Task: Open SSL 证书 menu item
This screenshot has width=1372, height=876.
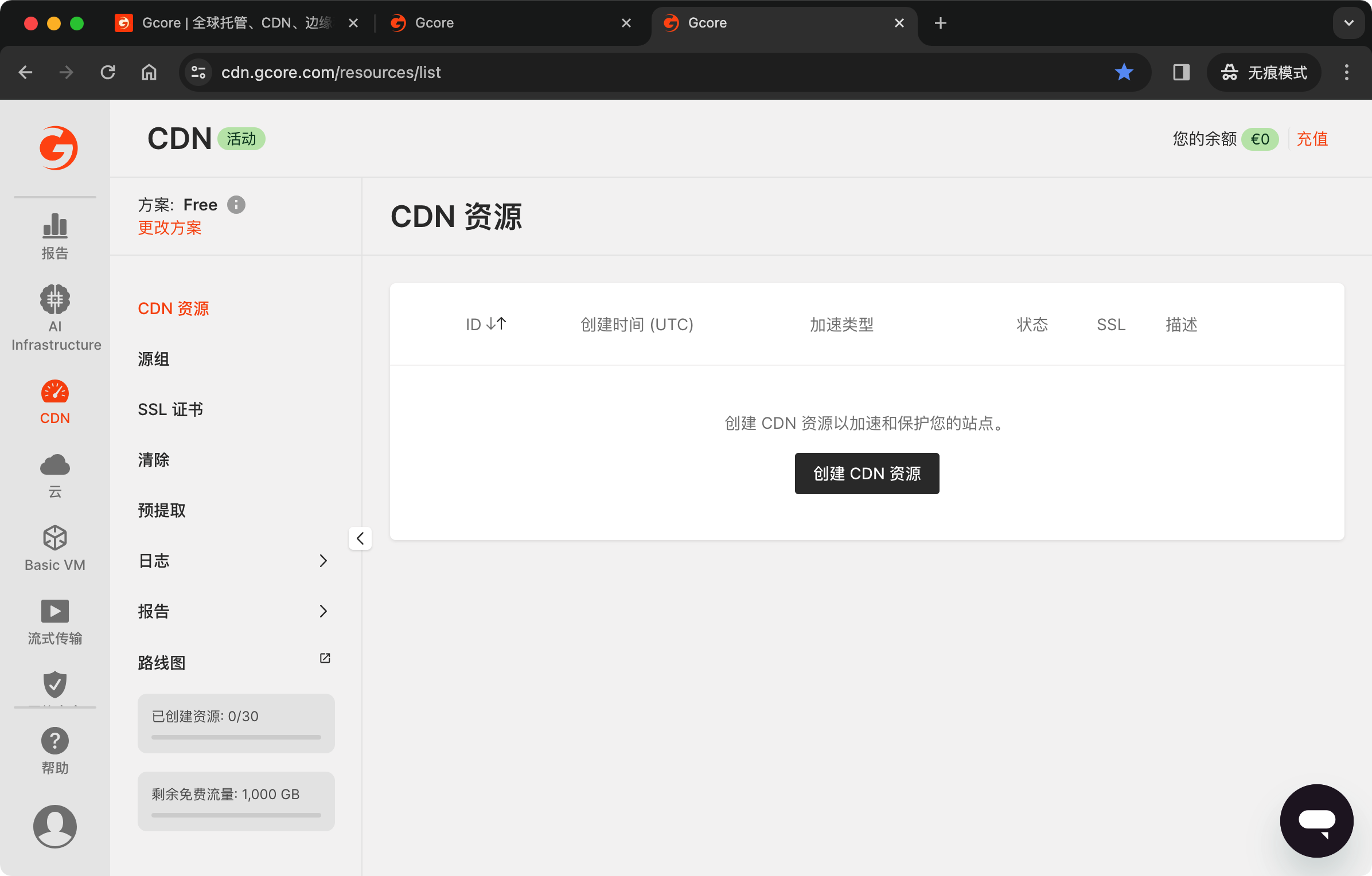Action: click(170, 409)
